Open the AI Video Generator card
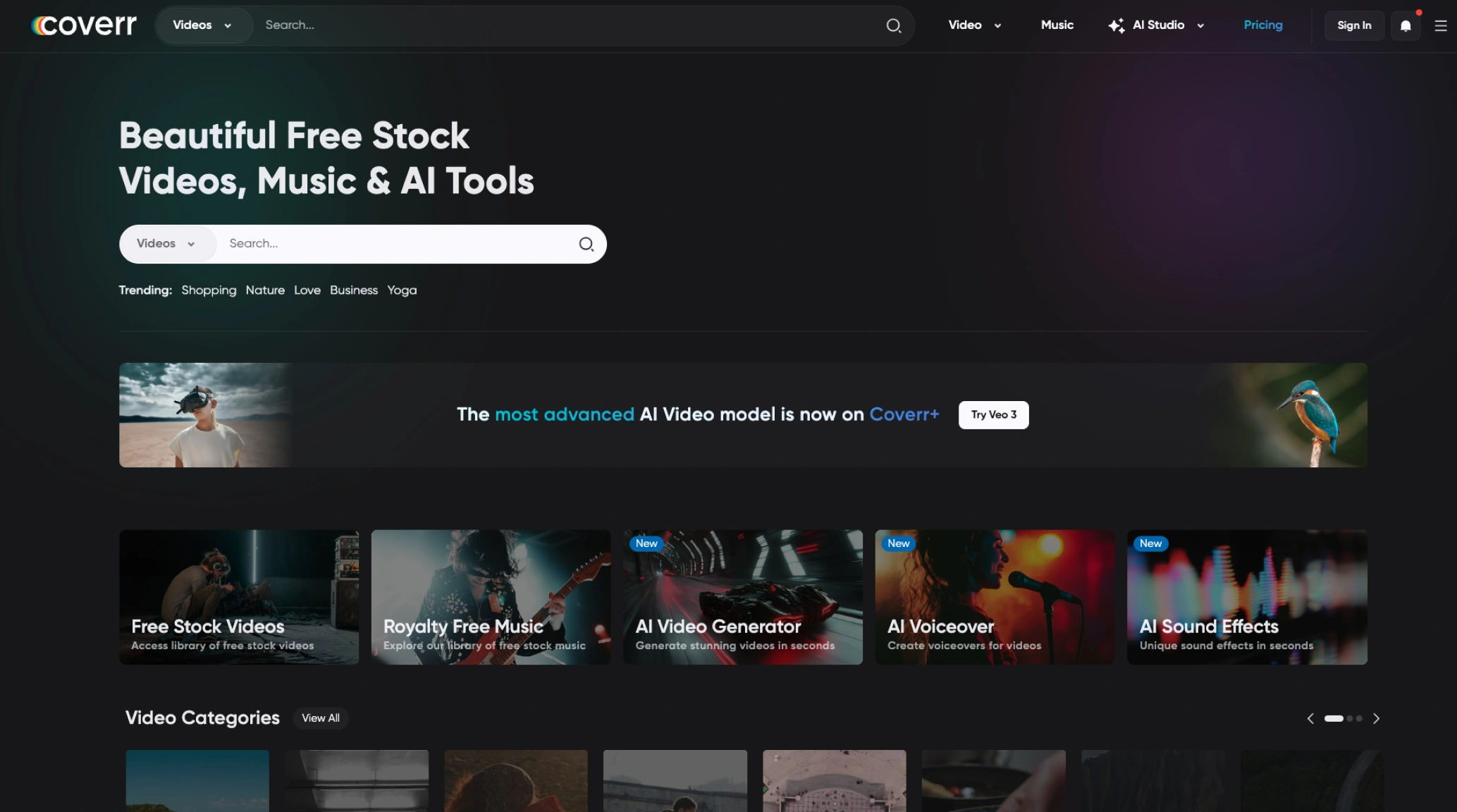The height and width of the screenshot is (812, 1457). coord(743,597)
